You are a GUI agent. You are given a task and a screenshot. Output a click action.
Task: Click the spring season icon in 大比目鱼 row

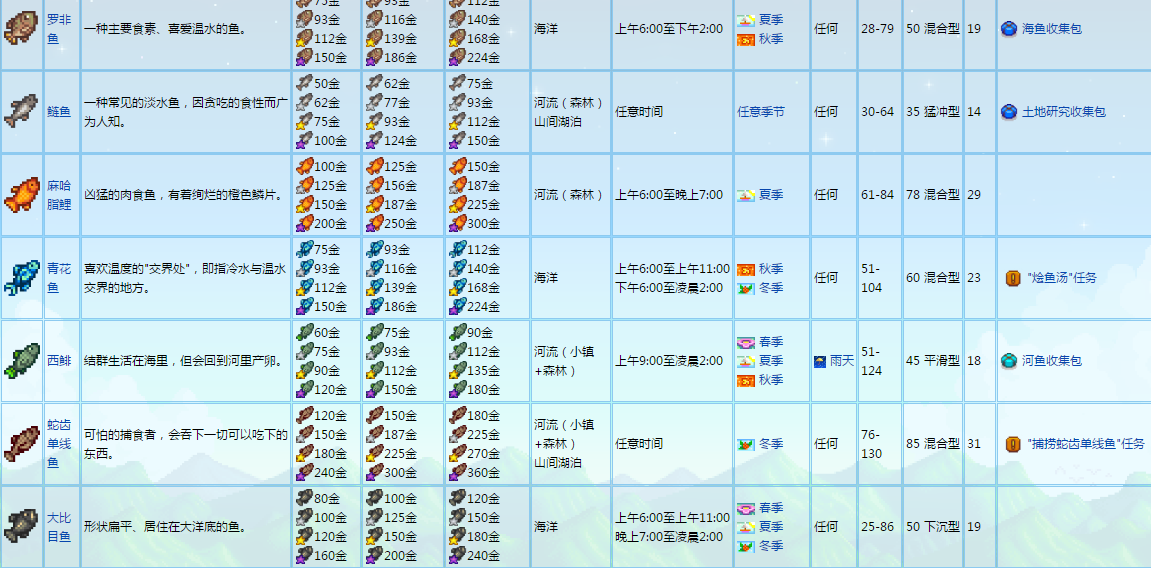(746, 508)
